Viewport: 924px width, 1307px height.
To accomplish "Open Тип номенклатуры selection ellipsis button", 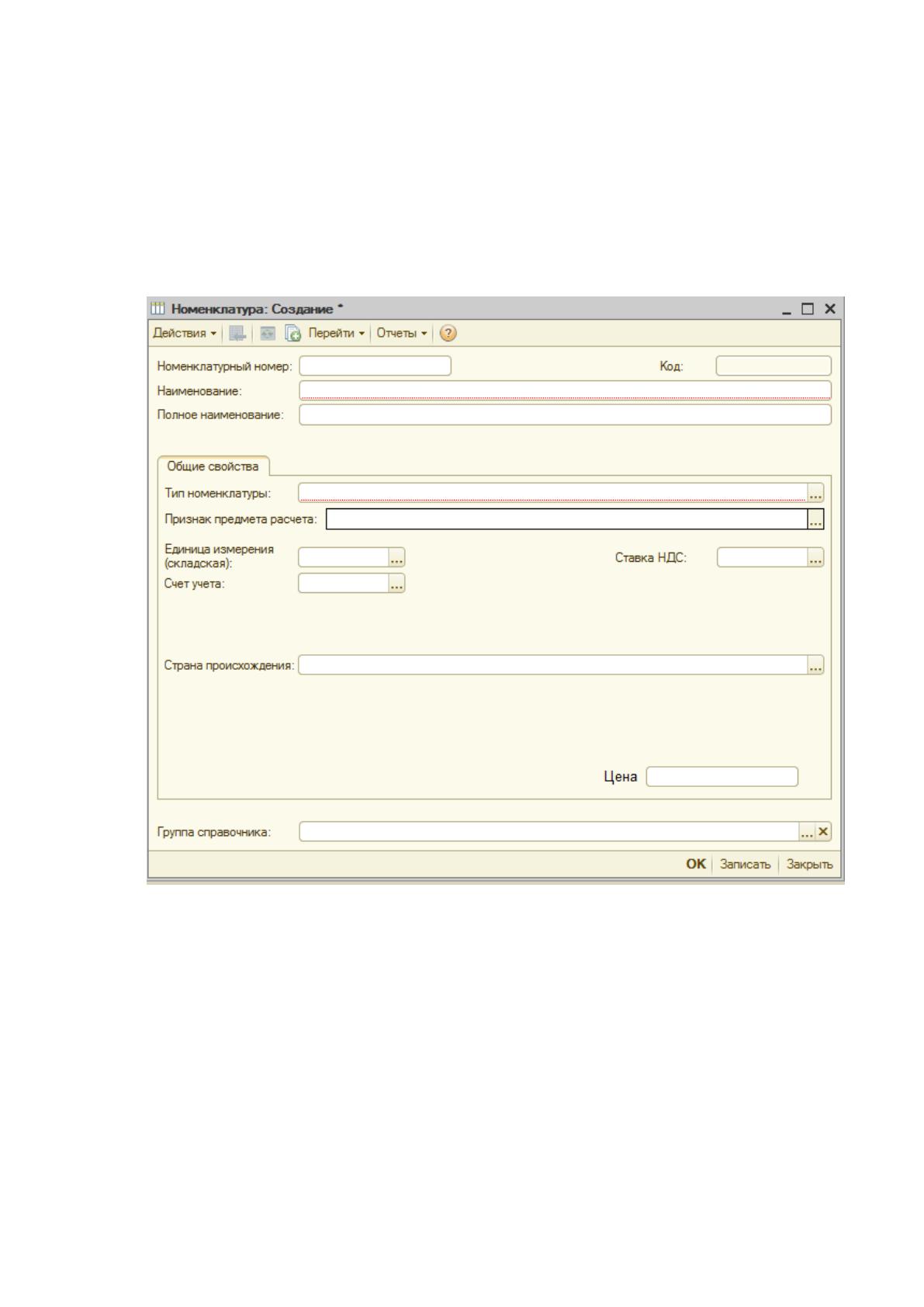I will point(815,493).
